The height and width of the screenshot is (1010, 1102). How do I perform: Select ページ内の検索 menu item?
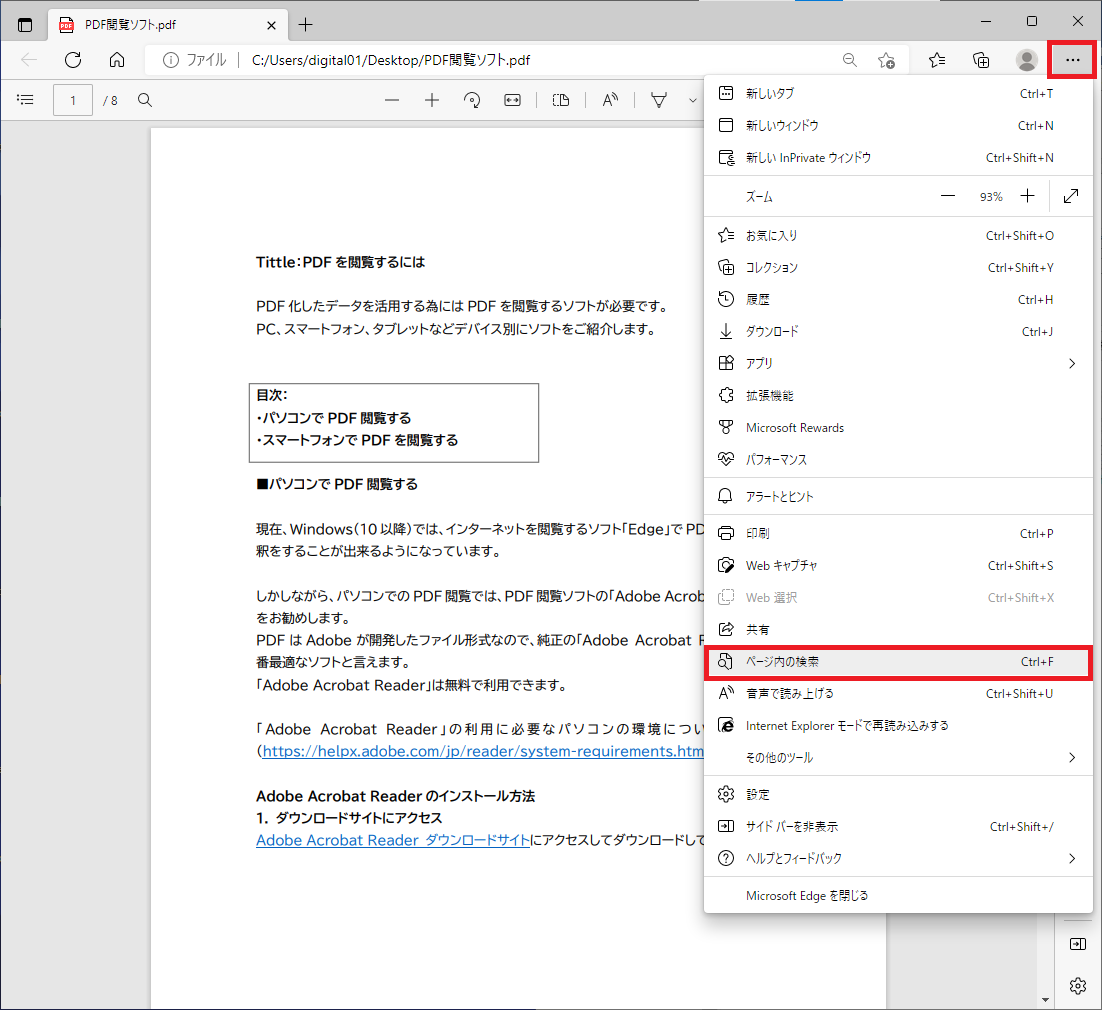(x=898, y=662)
